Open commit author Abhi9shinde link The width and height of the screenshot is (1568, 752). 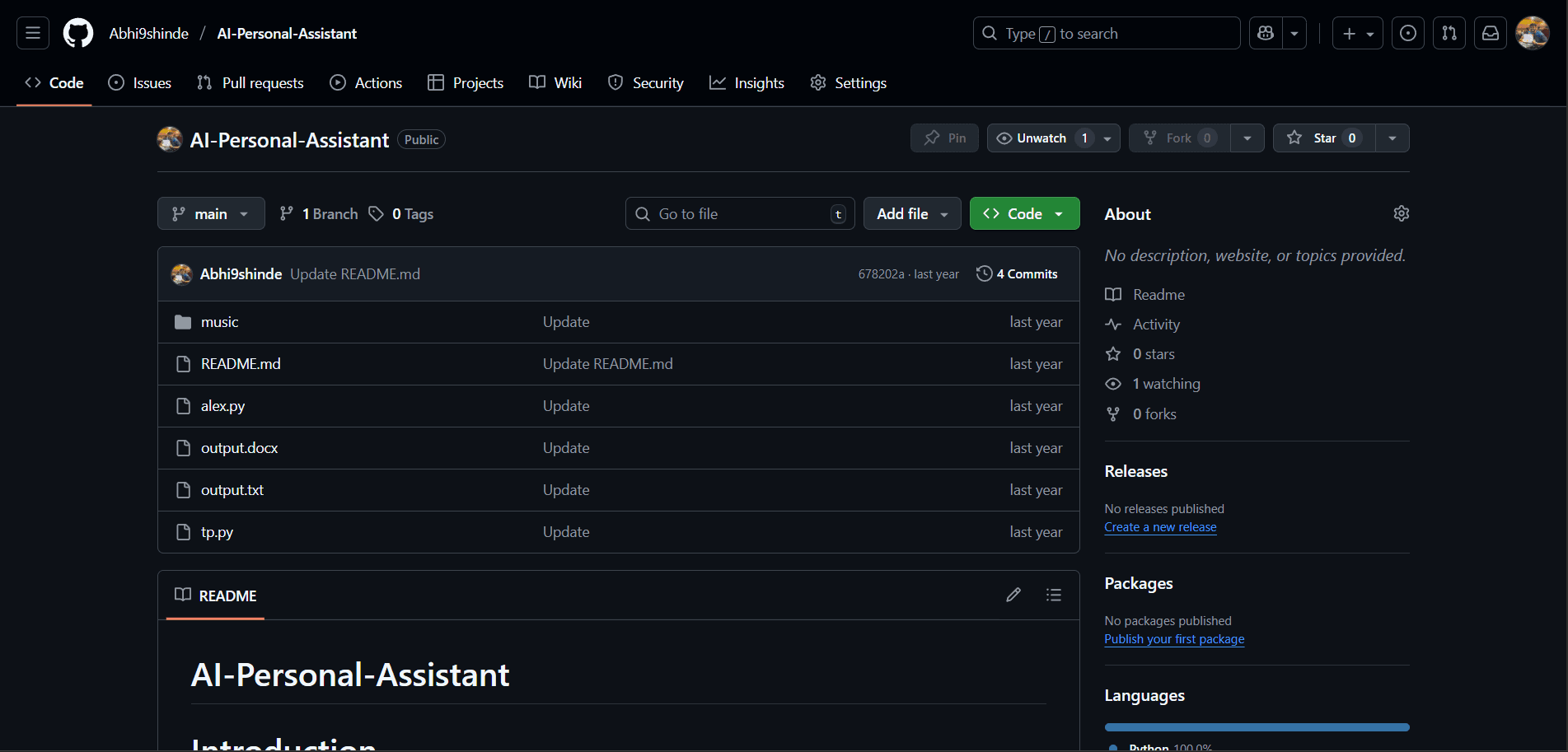click(x=241, y=274)
